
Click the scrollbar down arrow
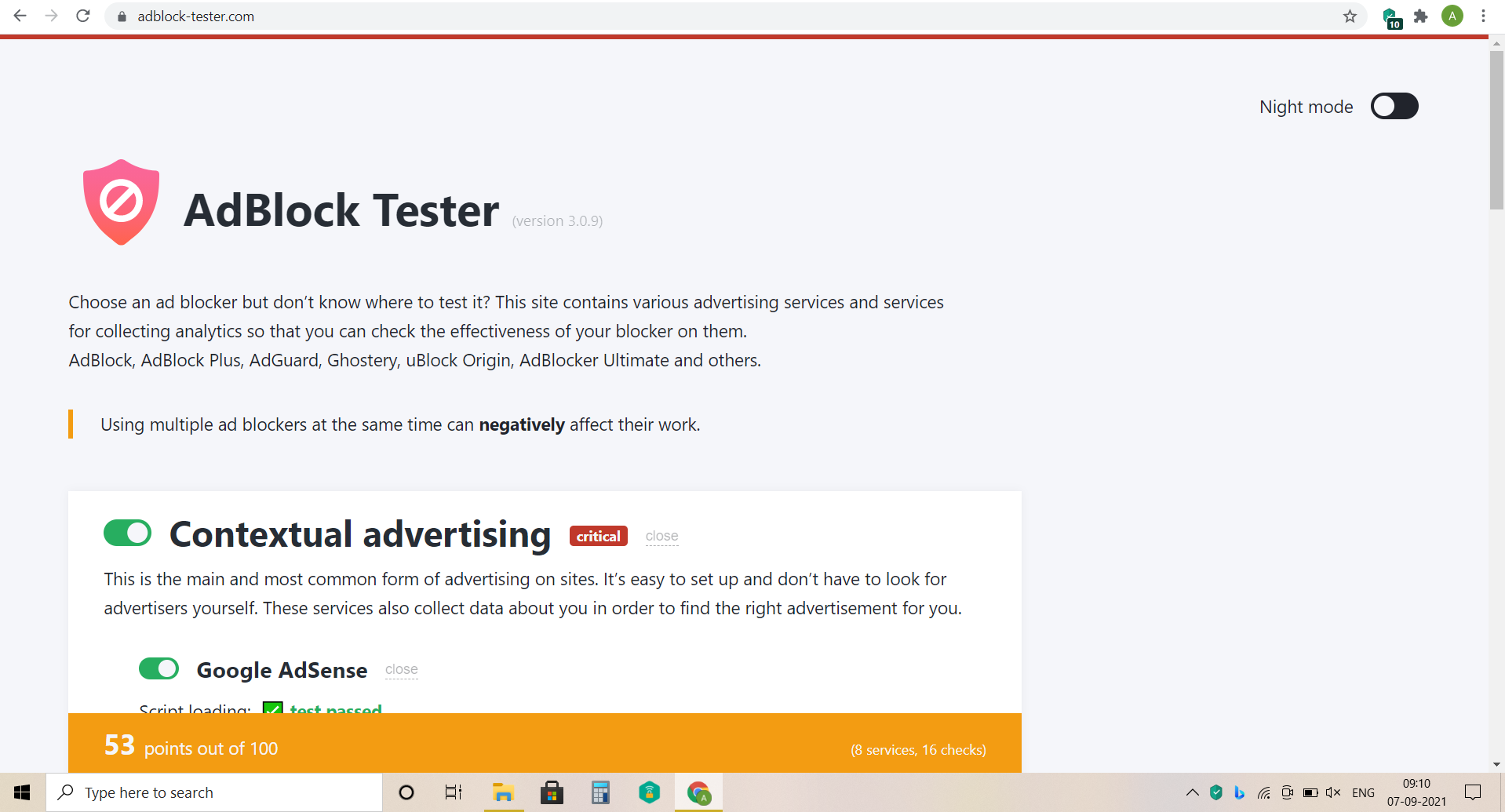[x=1496, y=764]
